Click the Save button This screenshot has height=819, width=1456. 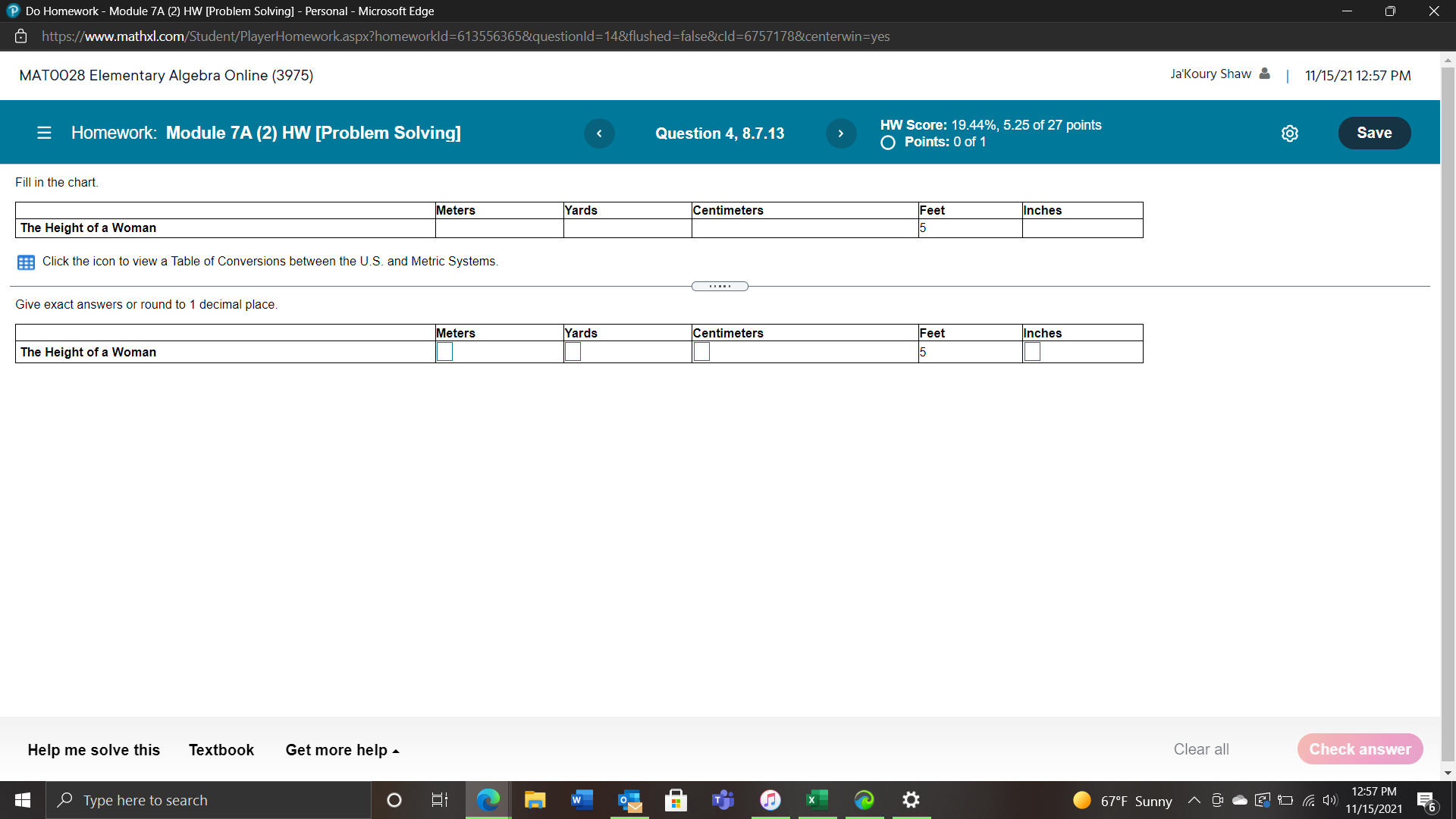point(1374,133)
